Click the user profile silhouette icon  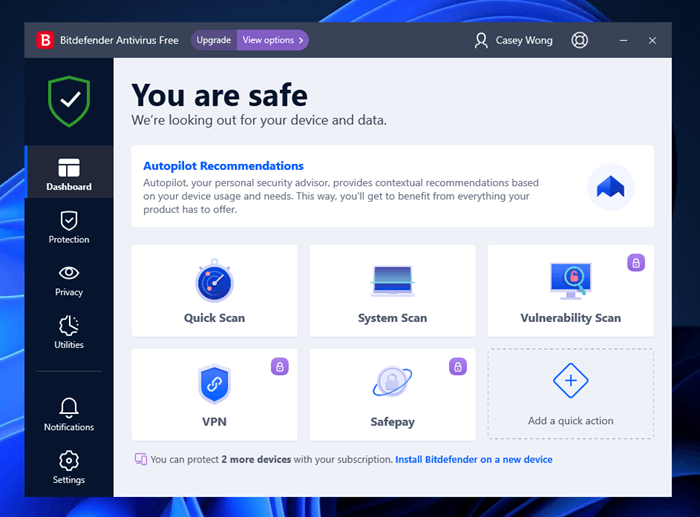tap(481, 40)
